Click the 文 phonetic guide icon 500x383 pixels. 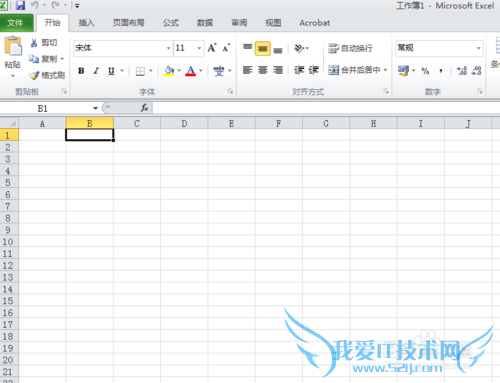(x=219, y=71)
